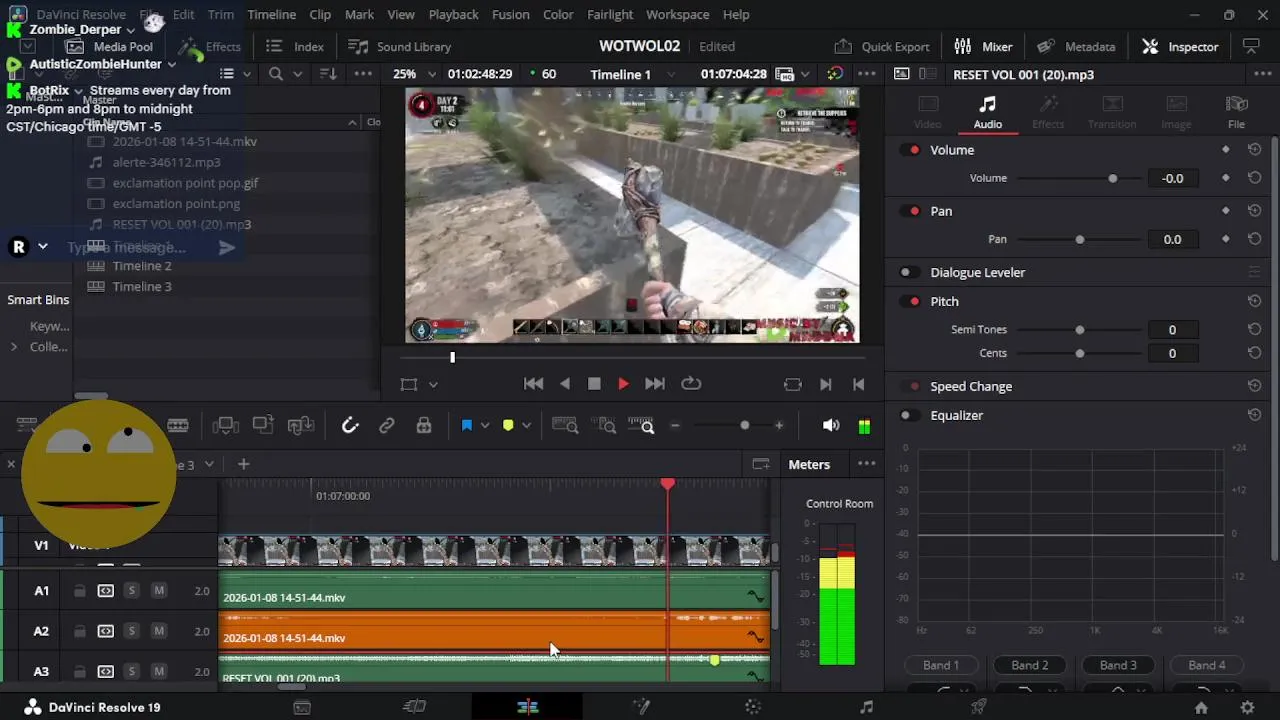Click the insert clip icon in timeline toolbar
Image resolution: width=1280 pixels, height=720 pixels.
coord(226,426)
